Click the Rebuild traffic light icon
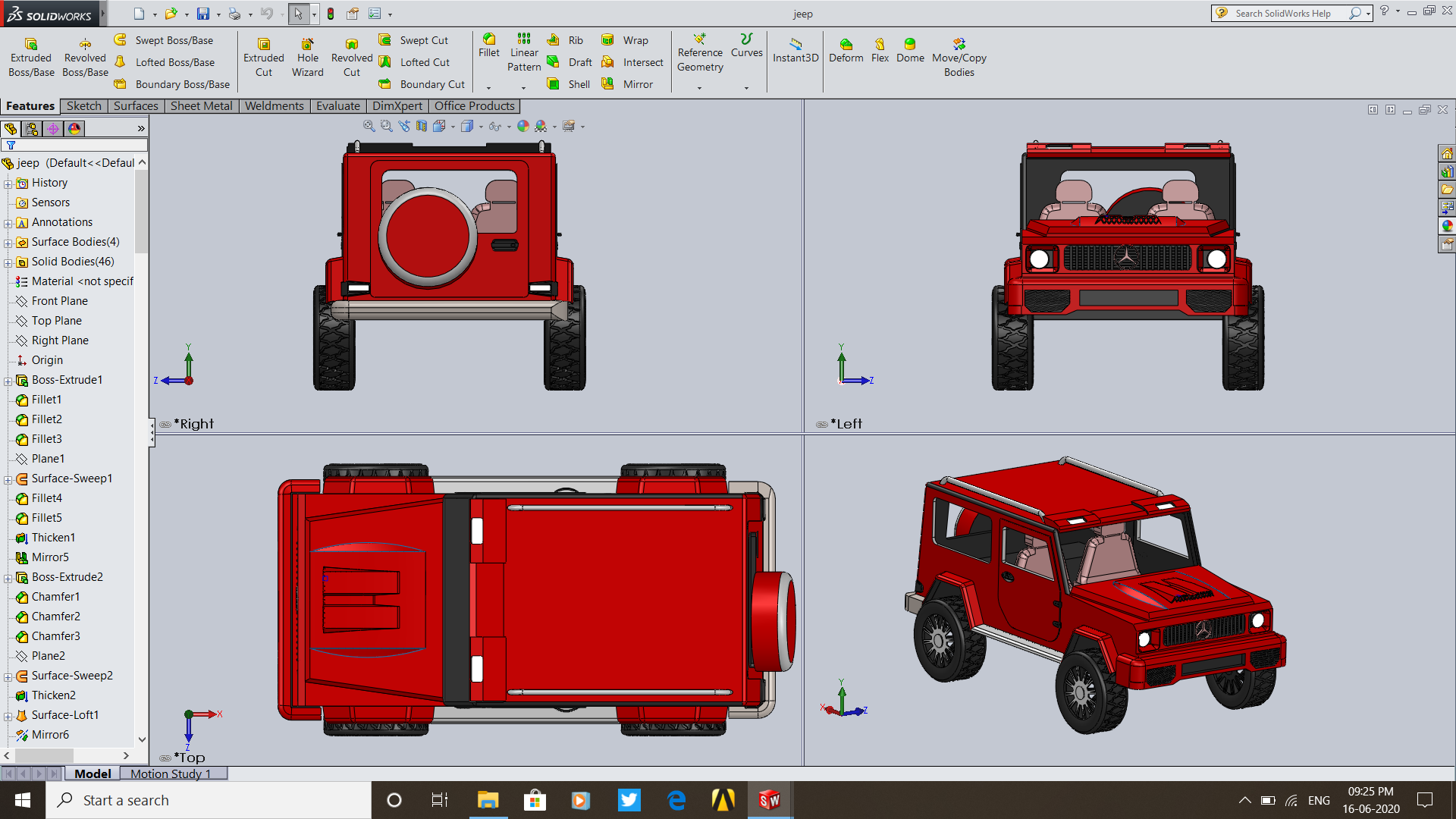The image size is (1456, 819). (331, 14)
